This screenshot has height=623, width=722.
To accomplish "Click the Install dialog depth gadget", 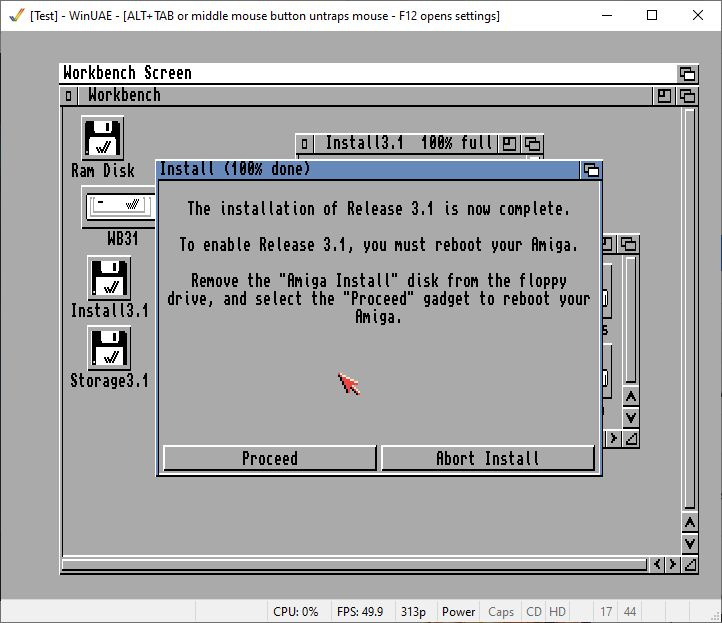I will [x=591, y=170].
